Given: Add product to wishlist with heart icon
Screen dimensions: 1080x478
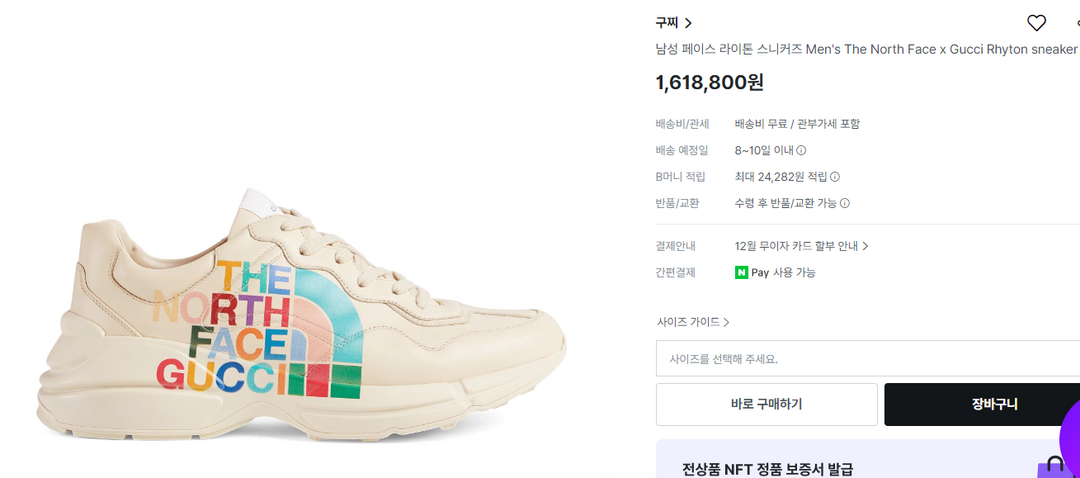Looking at the screenshot, I should pyautogui.click(x=1036, y=23).
